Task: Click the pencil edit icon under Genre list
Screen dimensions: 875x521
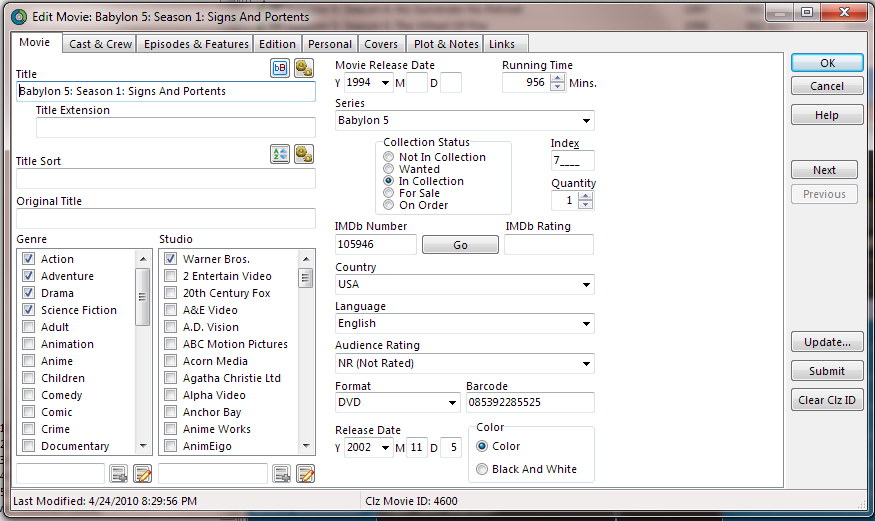Action: click(142, 474)
